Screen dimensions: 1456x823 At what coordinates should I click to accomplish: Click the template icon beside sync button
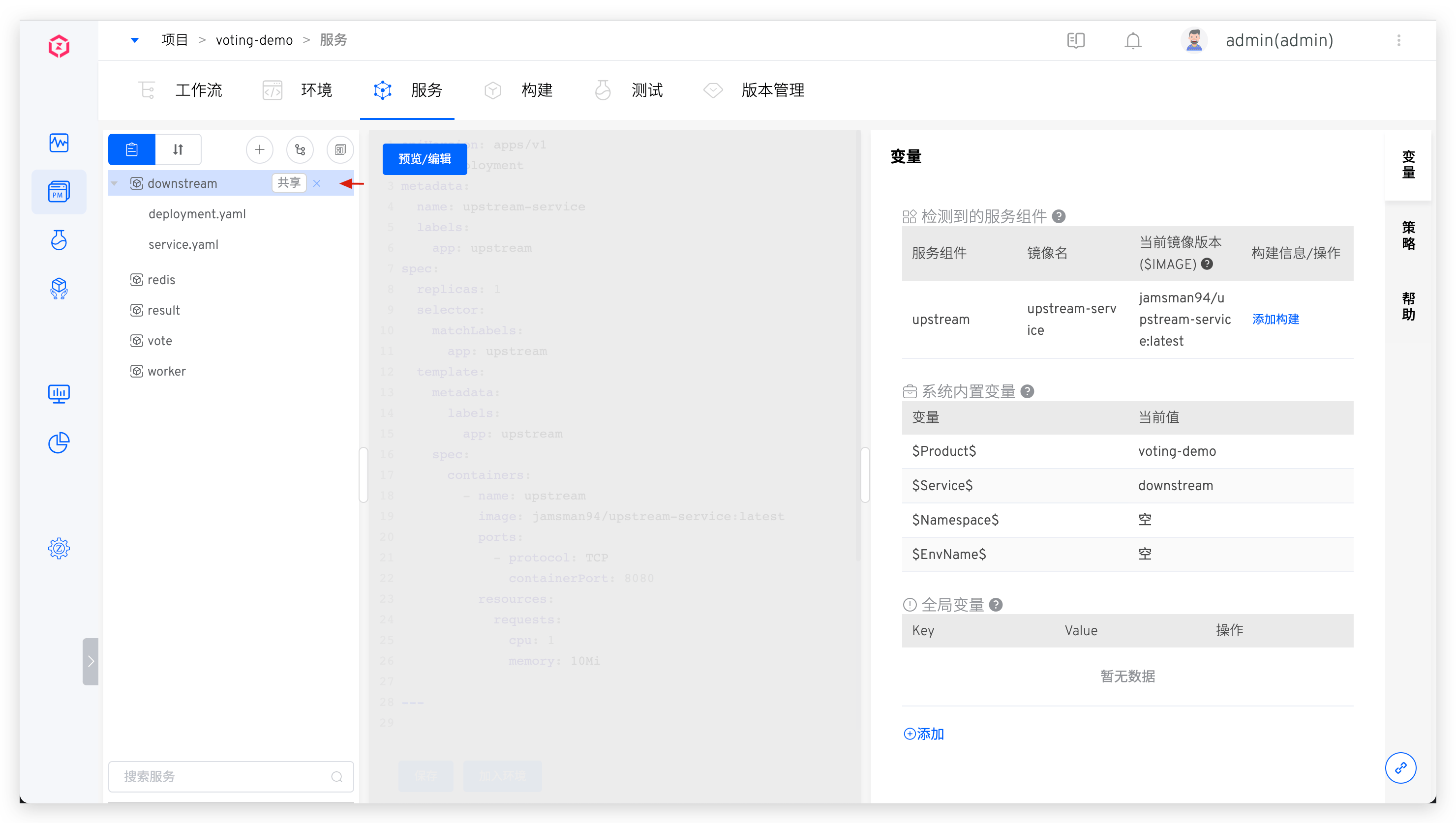[340, 150]
